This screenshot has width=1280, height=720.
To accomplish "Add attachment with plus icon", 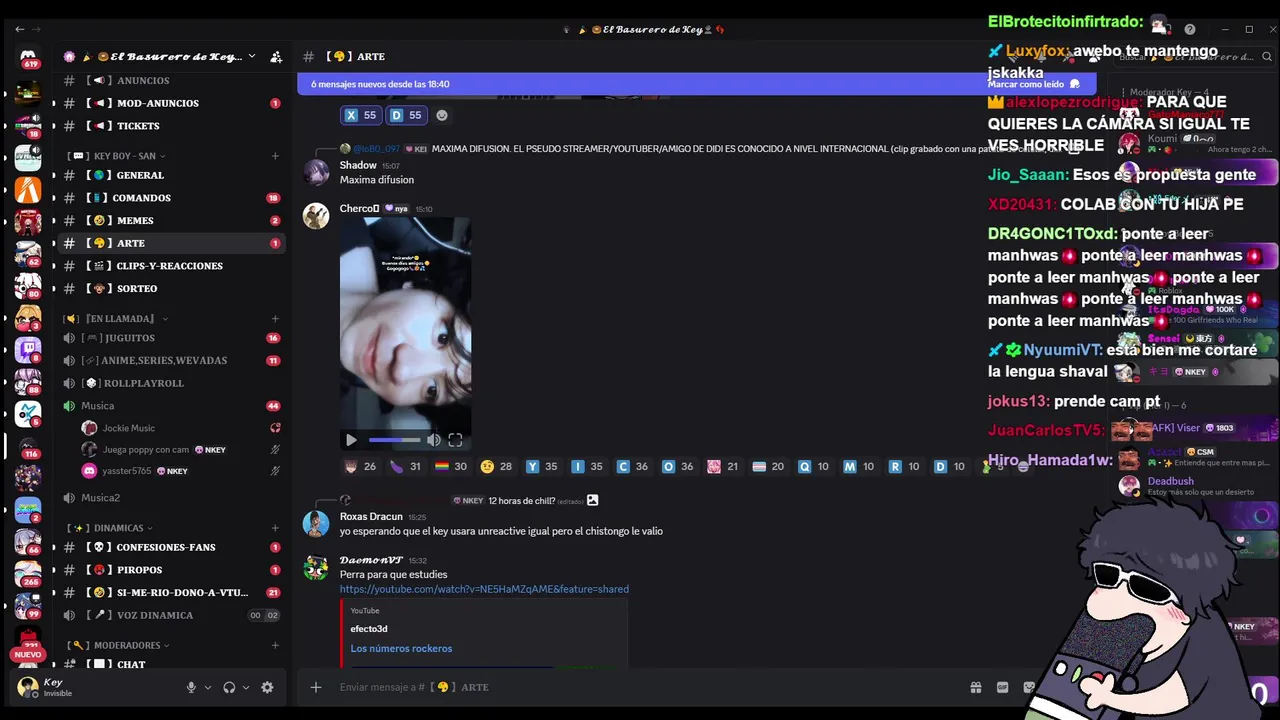I will [315, 687].
